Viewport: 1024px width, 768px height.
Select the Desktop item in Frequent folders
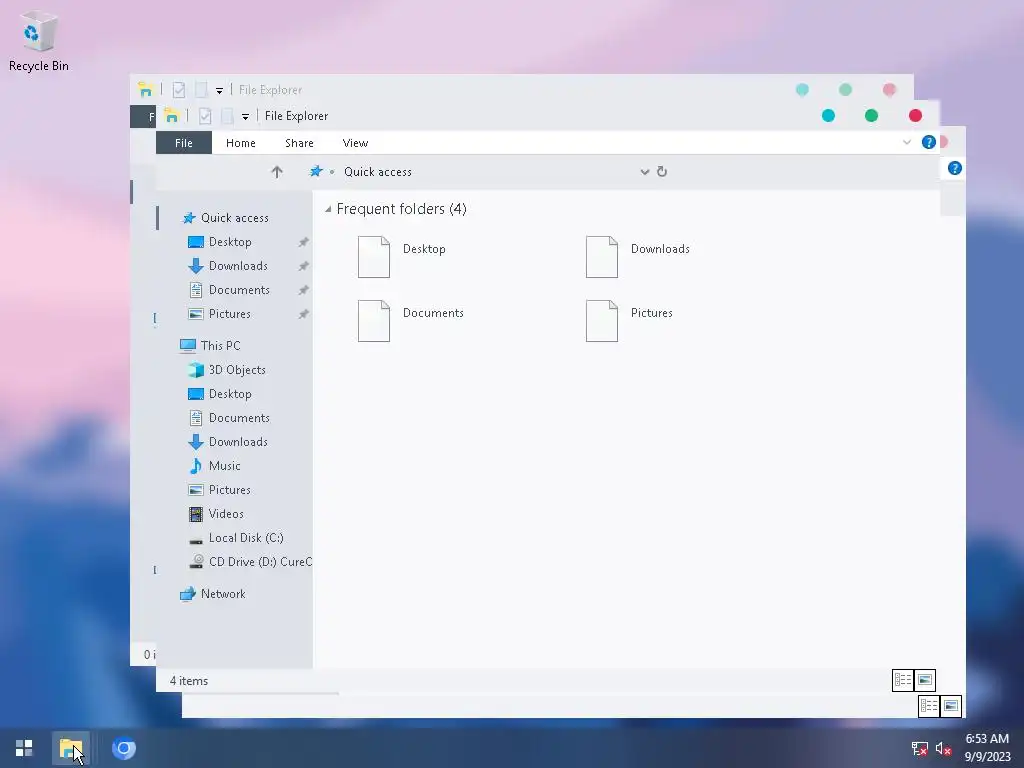(x=402, y=257)
